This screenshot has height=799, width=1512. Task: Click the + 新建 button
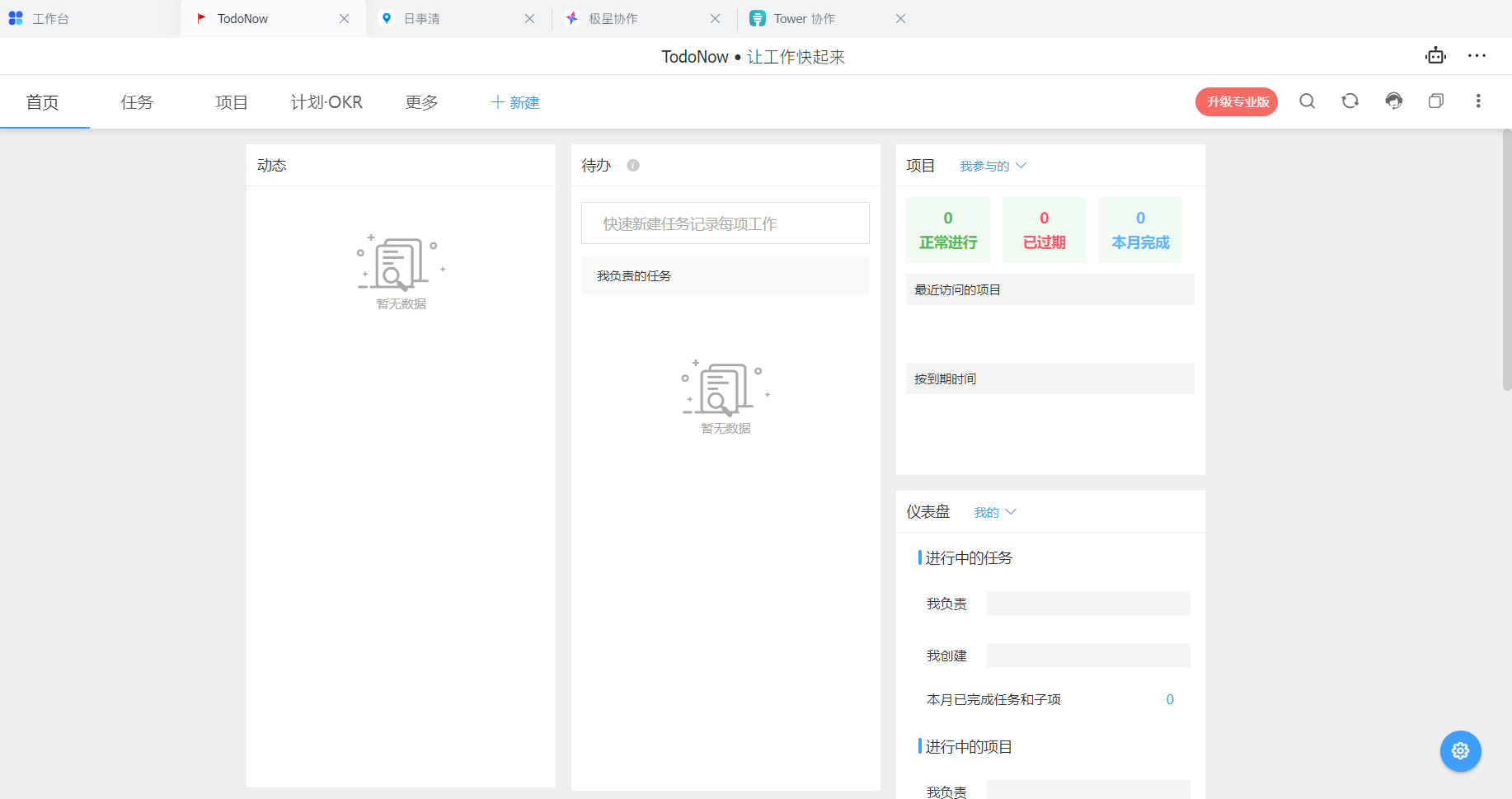point(514,102)
